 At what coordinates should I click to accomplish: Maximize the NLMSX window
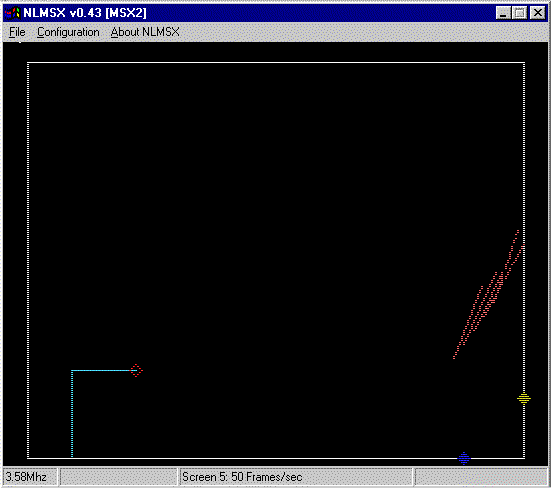click(x=519, y=13)
